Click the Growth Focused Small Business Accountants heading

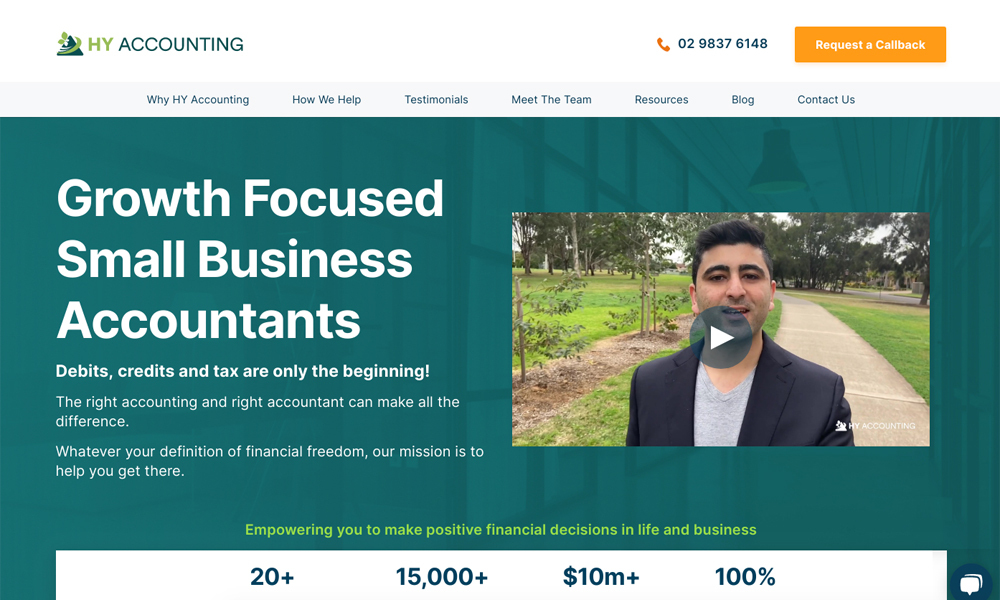(249, 259)
